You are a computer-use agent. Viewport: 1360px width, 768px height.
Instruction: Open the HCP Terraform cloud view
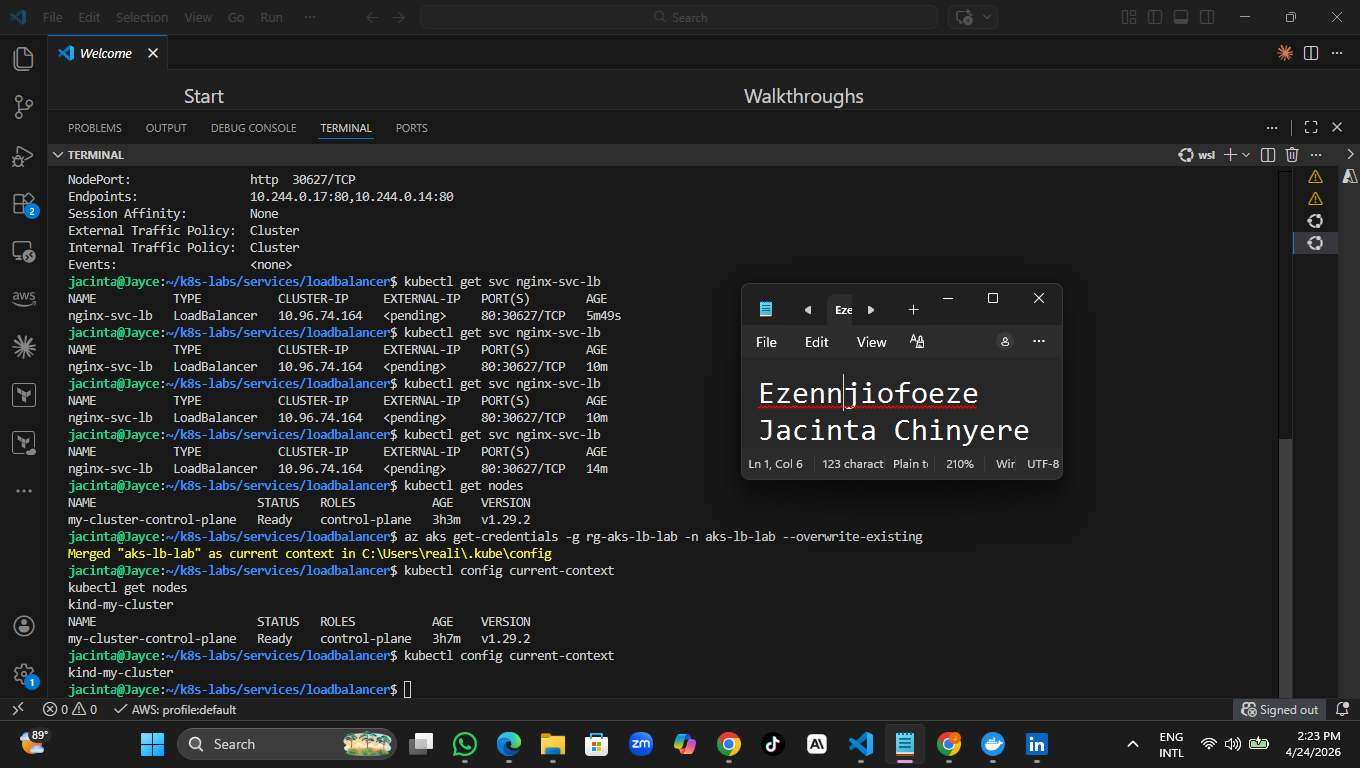tap(23, 442)
